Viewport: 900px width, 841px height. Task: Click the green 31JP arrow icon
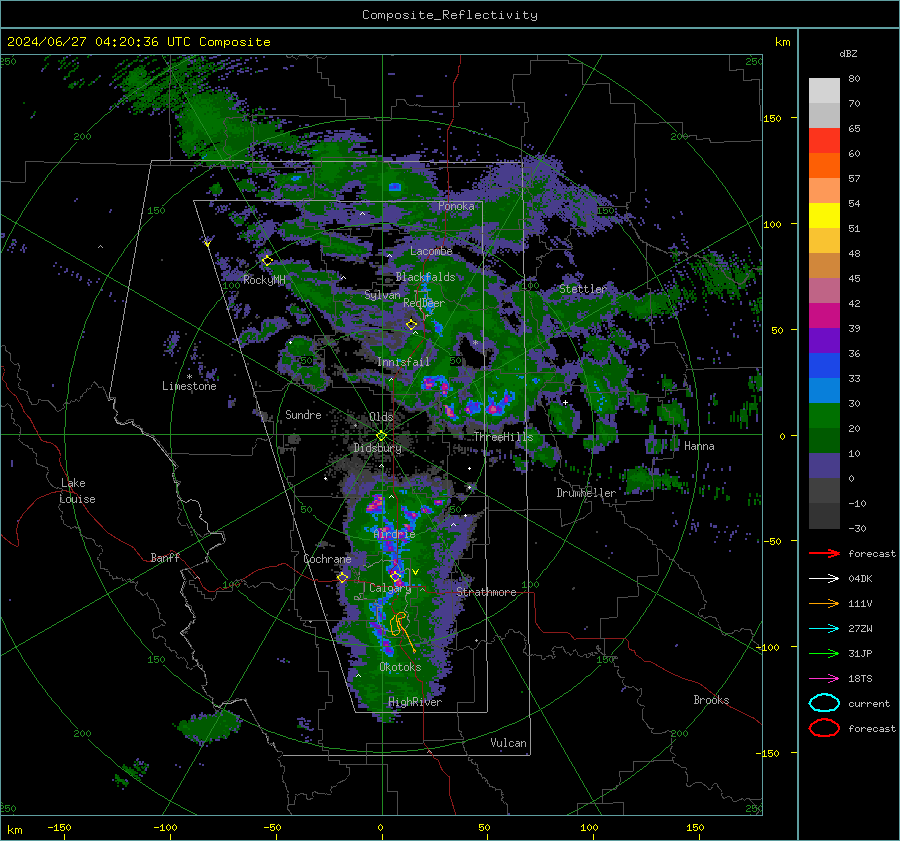coord(824,653)
